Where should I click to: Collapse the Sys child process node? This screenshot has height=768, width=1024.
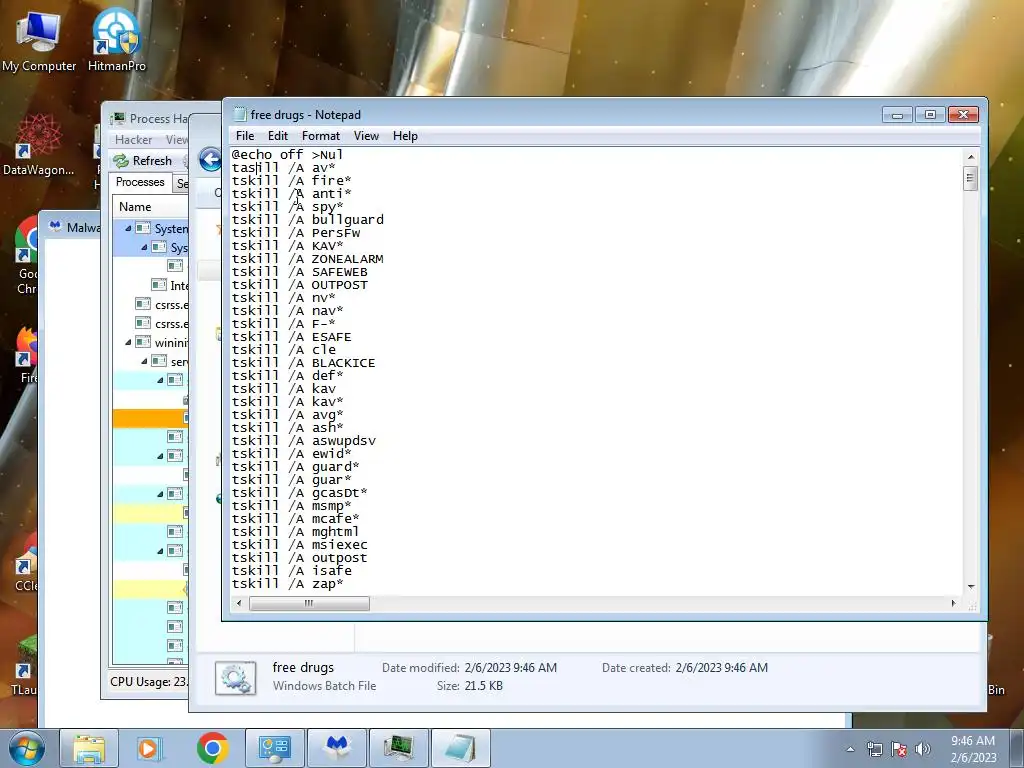point(144,248)
